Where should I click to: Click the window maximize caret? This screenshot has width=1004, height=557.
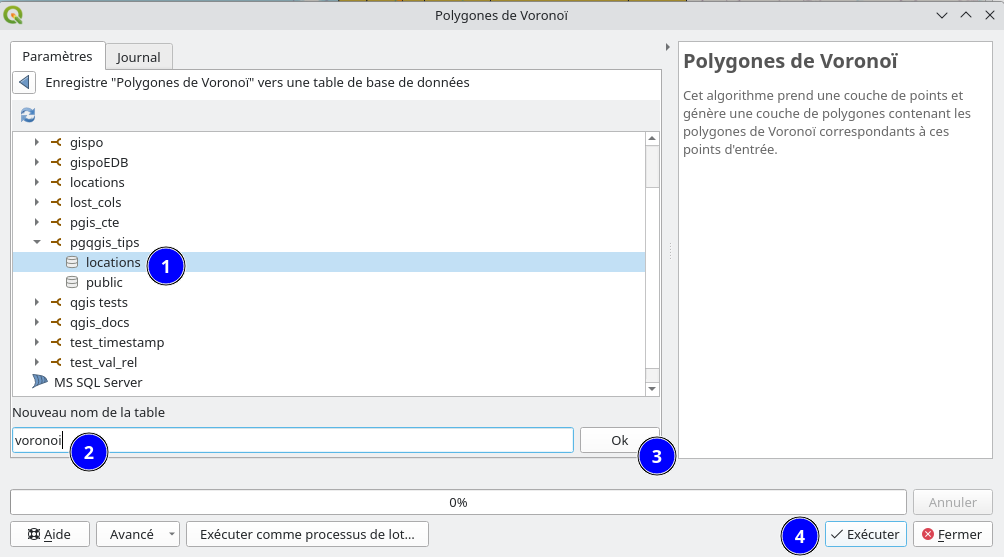(x=966, y=15)
